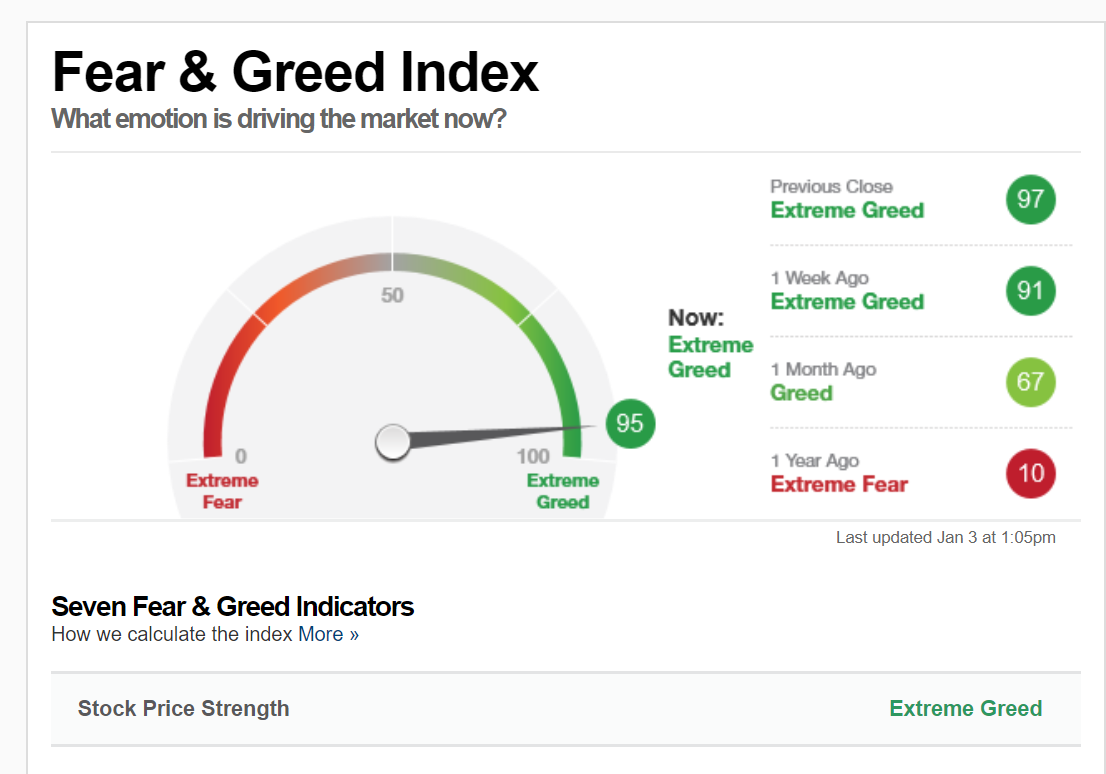Click the gauge needle hub
Screen dimensions: 1106x774
pyautogui.click(x=393, y=441)
